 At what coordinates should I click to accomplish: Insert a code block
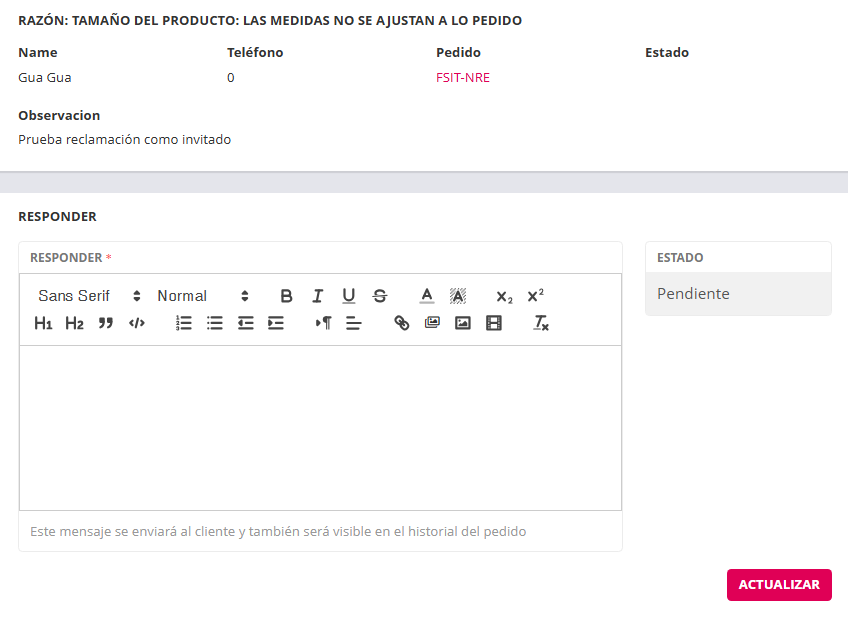pyautogui.click(x=137, y=323)
